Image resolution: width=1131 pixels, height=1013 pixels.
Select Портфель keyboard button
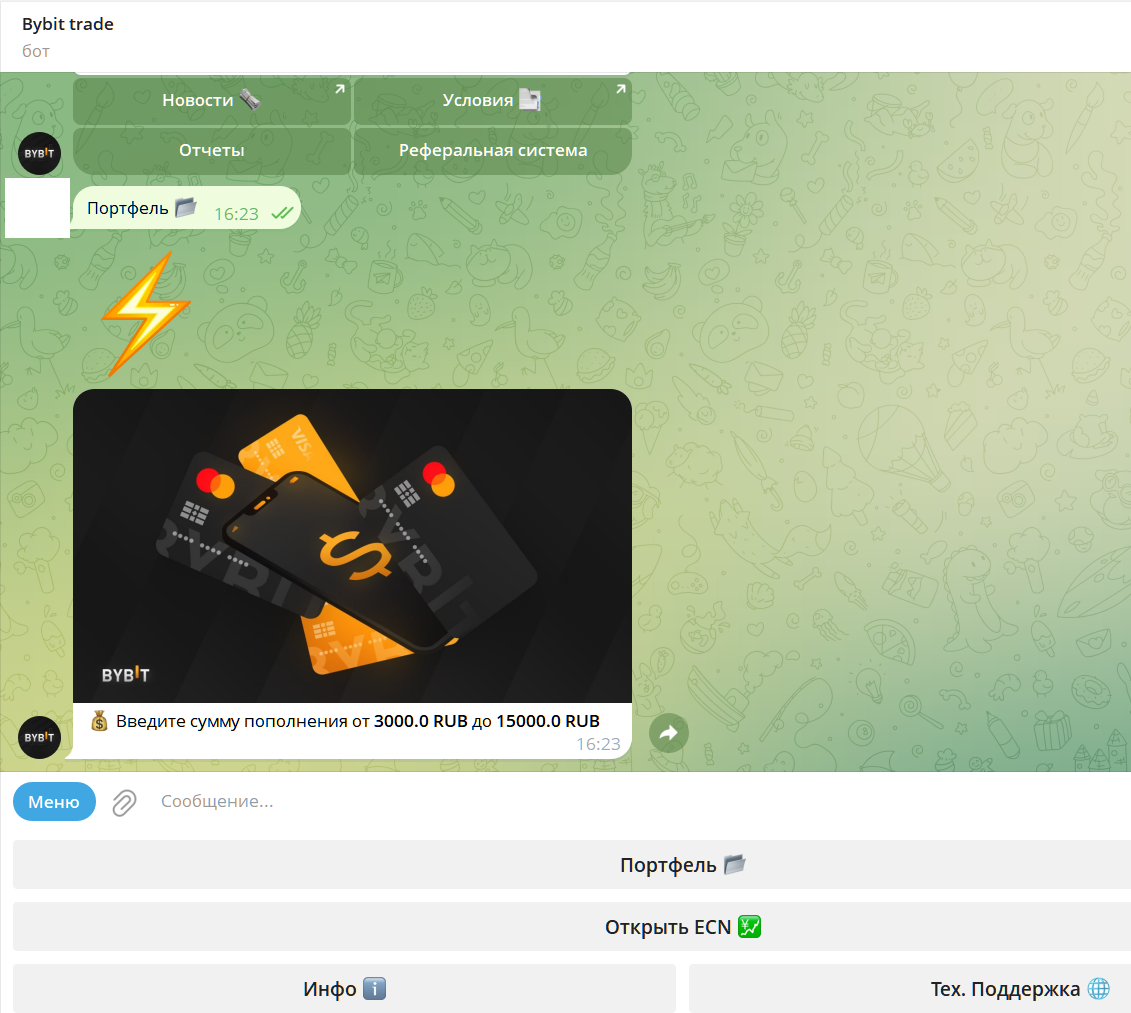pos(572,864)
